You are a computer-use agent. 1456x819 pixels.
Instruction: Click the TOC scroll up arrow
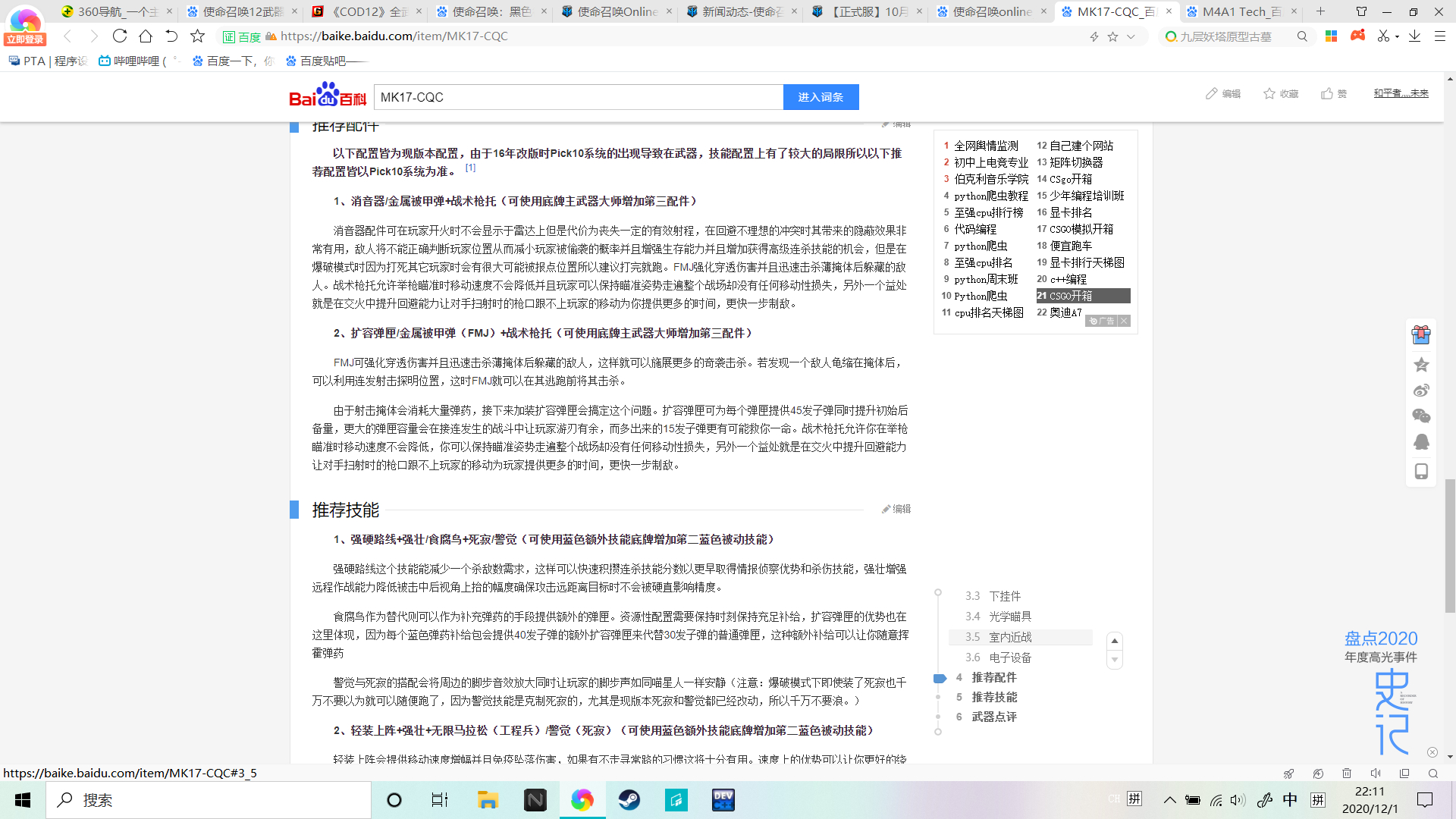(x=1115, y=641)
